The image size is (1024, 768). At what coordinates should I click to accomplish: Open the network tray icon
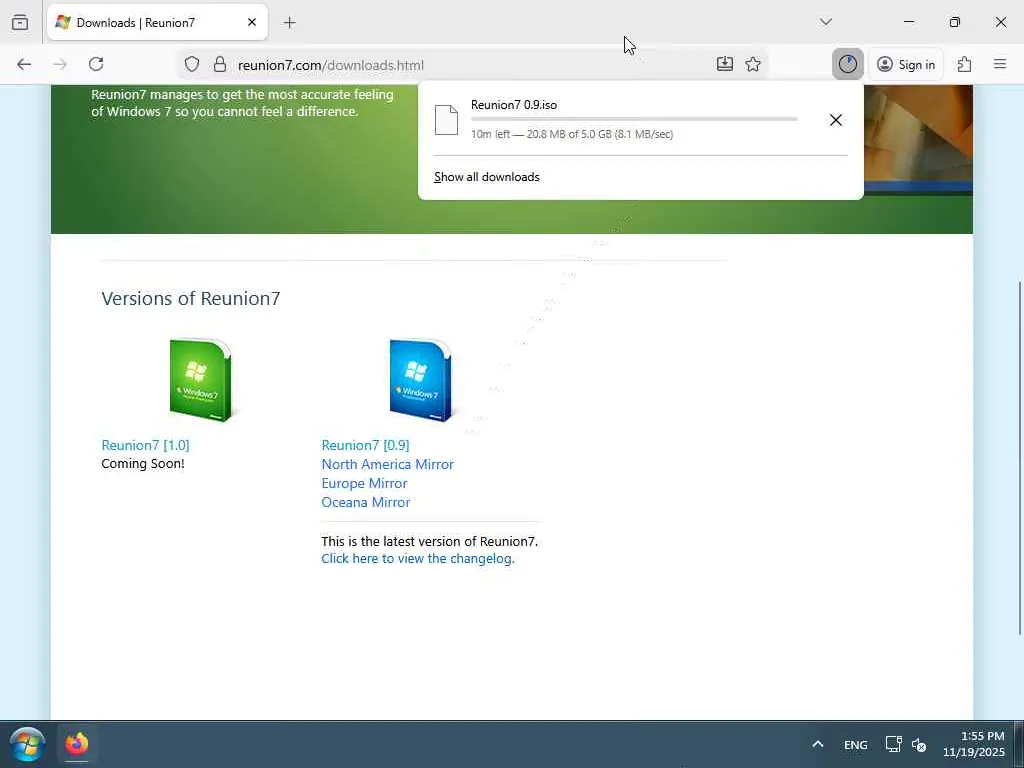tap(893, 744)
